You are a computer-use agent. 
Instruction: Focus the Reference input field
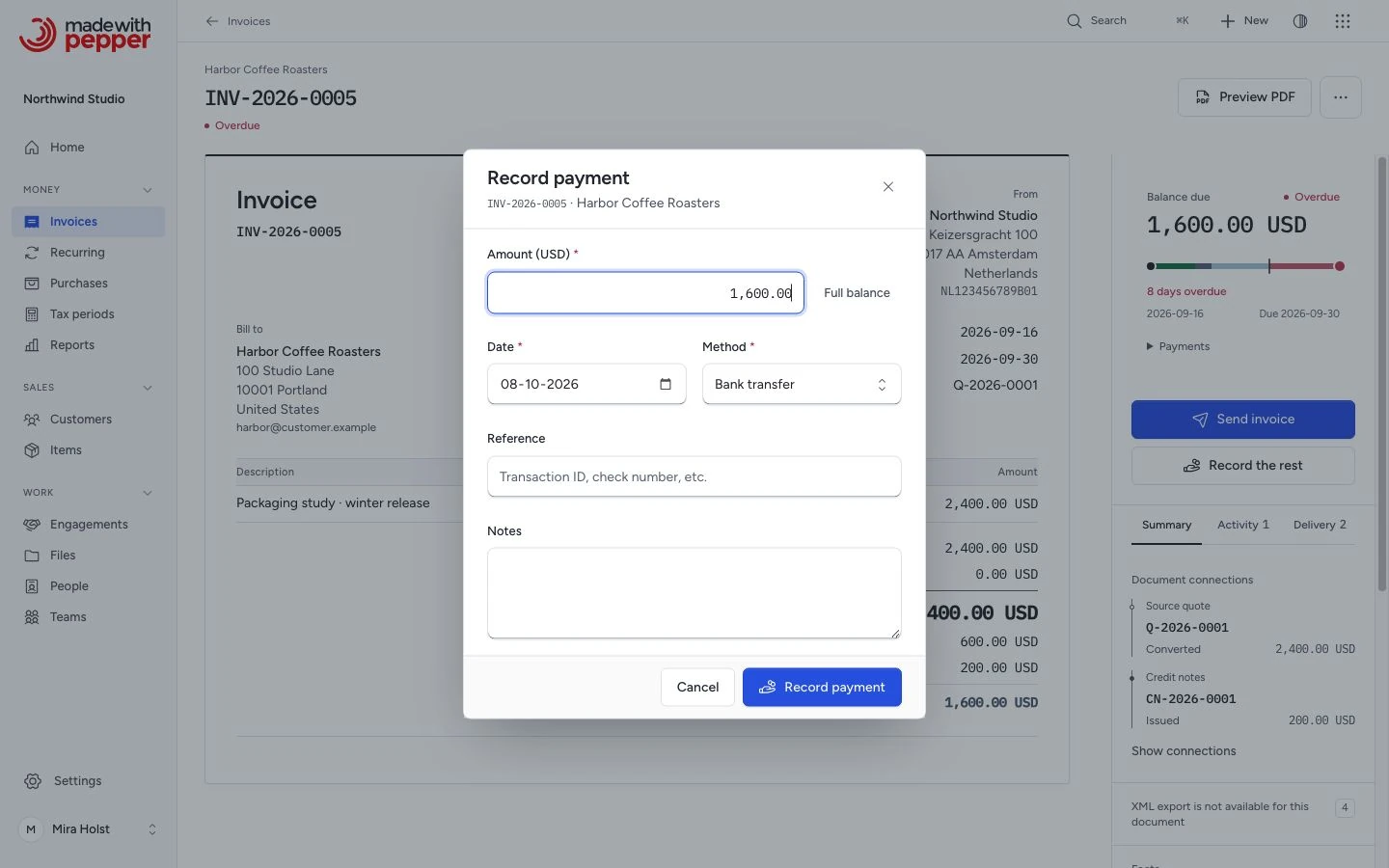tap(694, 476)
